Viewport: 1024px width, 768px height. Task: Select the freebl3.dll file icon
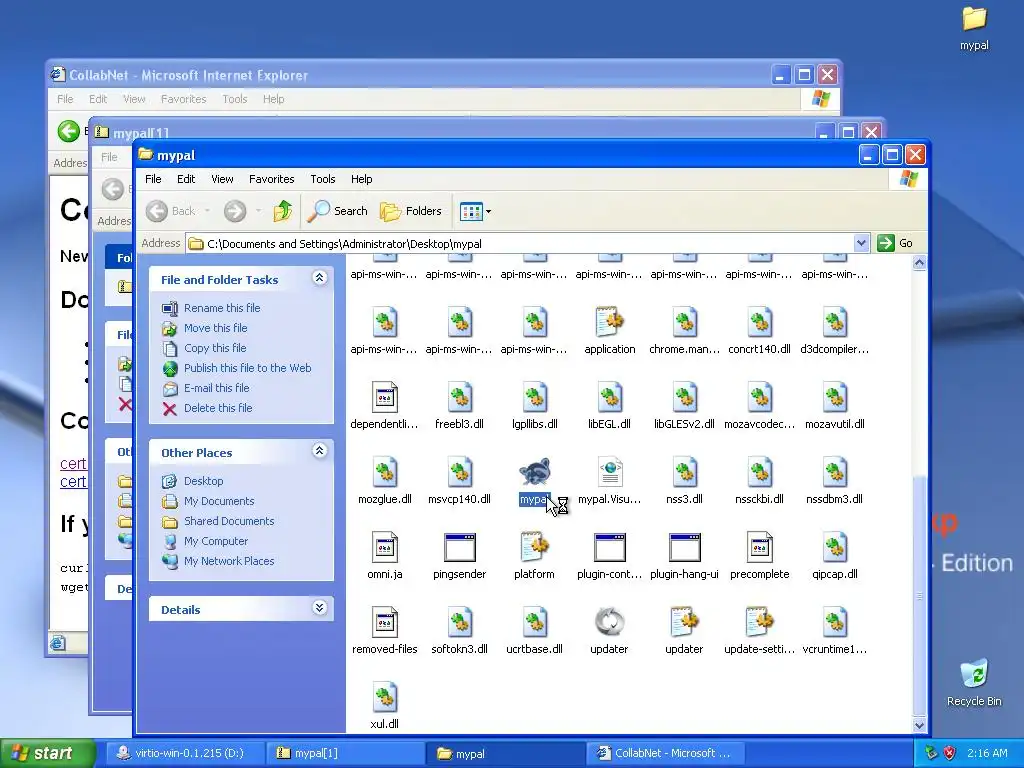click(460, 397)
